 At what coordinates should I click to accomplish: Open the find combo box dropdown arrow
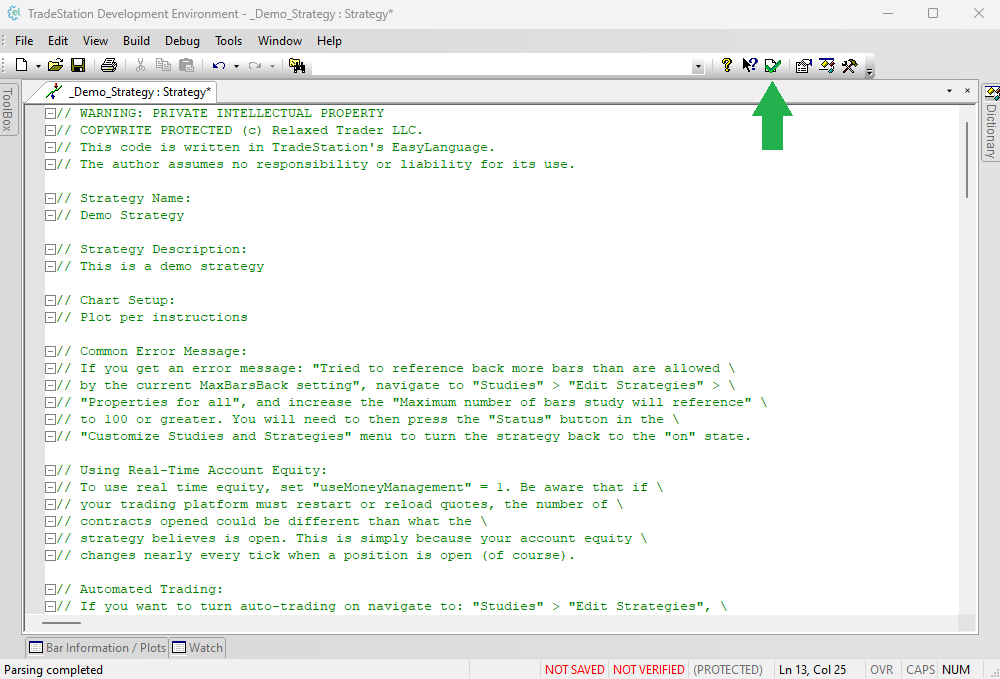(x=698, y=66)
